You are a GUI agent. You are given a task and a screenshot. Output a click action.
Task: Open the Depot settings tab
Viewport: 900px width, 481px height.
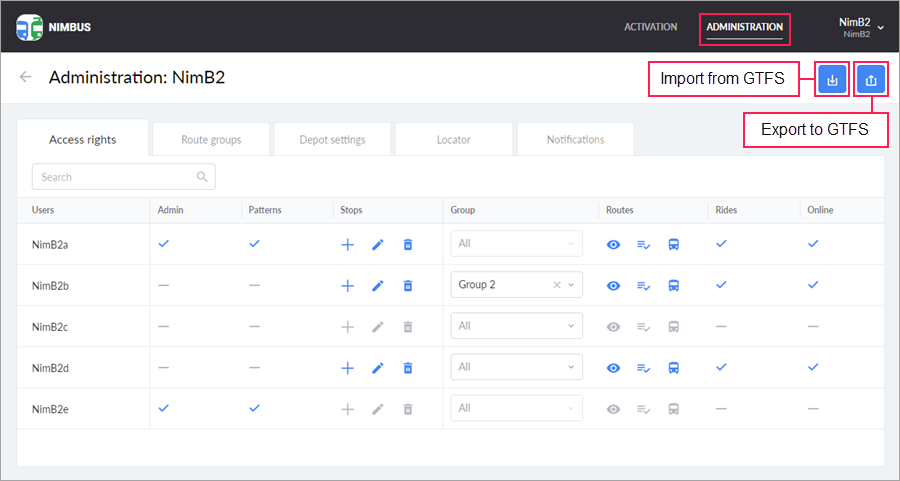coord(332,140)
